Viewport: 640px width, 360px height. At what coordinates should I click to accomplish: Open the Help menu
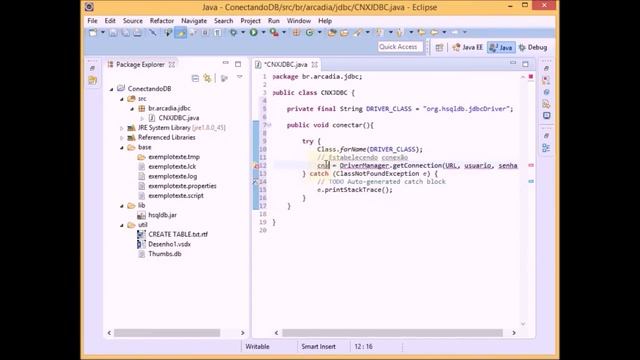(x=325, y=21)
